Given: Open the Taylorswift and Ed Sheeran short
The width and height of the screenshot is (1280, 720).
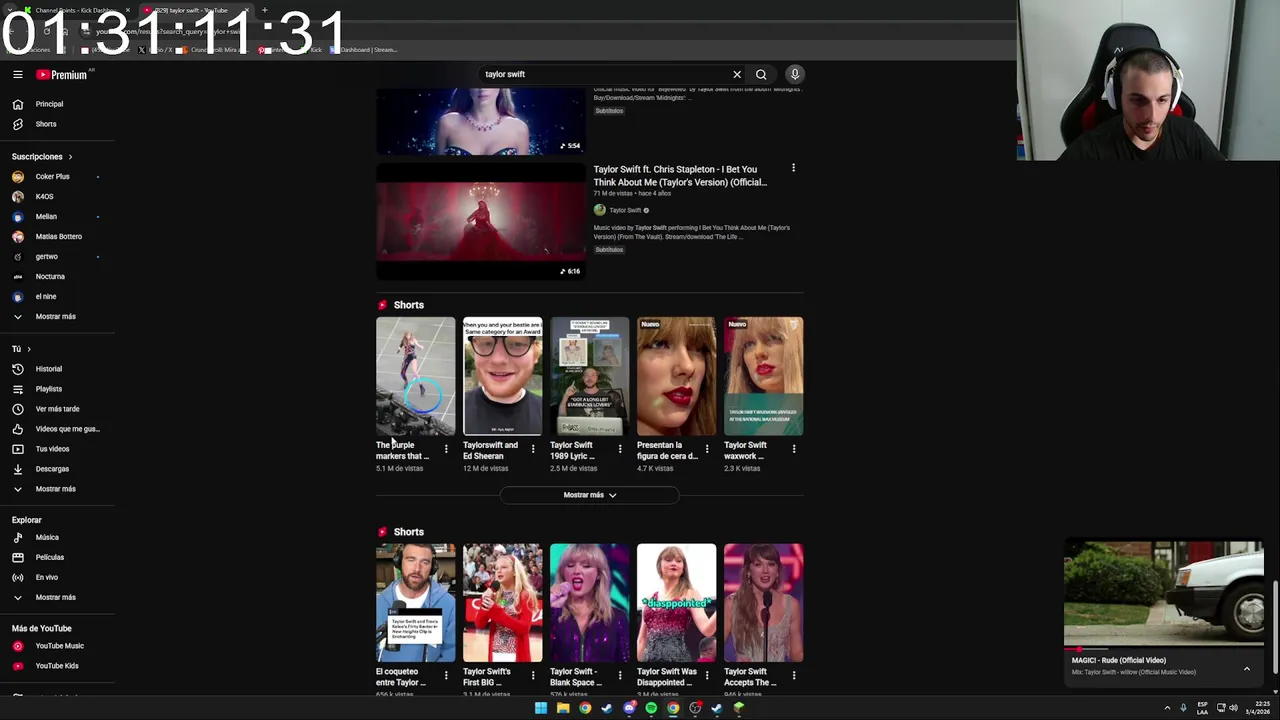Looking at the screenshot, I should [x=502, y=377].
